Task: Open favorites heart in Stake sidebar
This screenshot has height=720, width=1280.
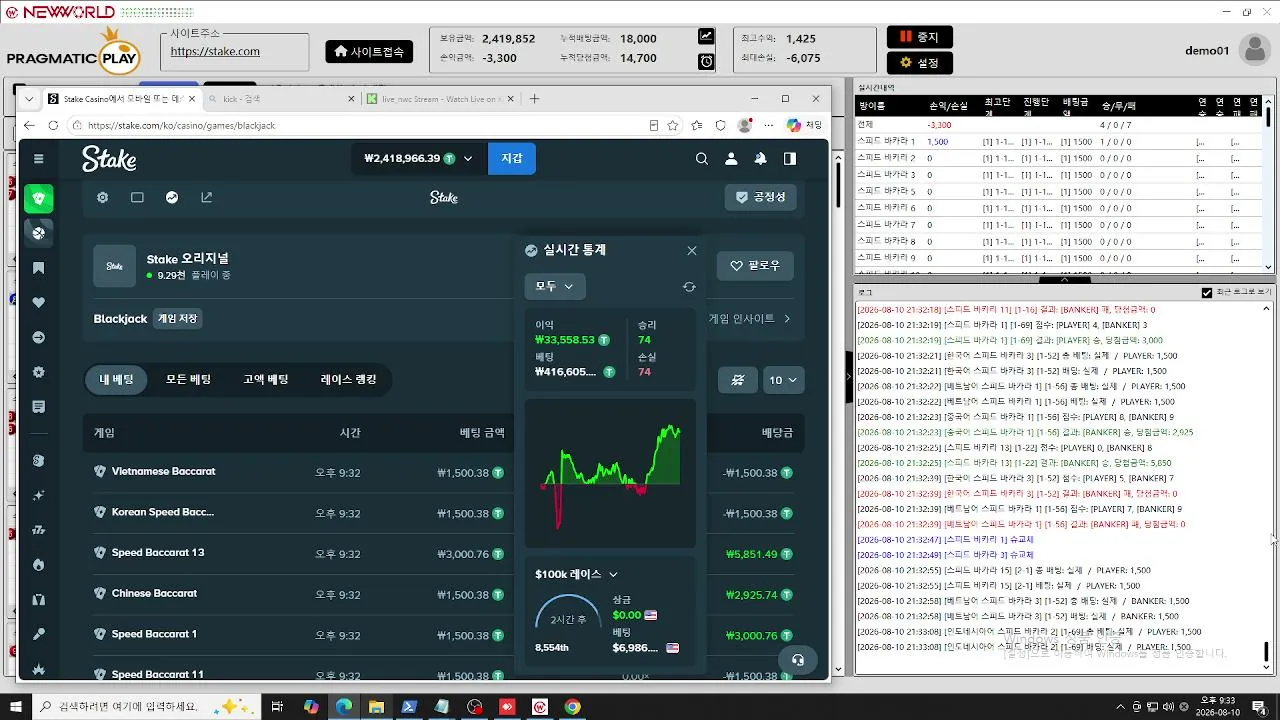Action: tap(39, 303)
